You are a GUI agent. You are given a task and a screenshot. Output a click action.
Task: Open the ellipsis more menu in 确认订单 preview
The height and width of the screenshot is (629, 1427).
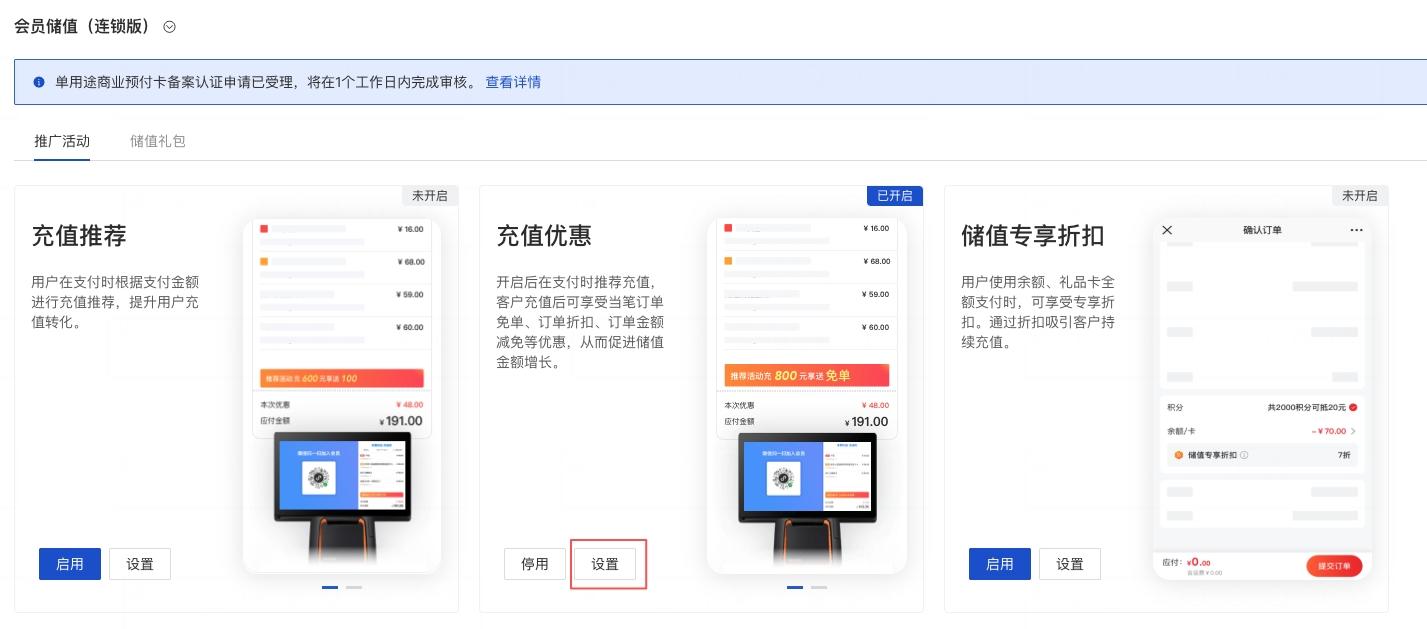tap(1356, 230)
